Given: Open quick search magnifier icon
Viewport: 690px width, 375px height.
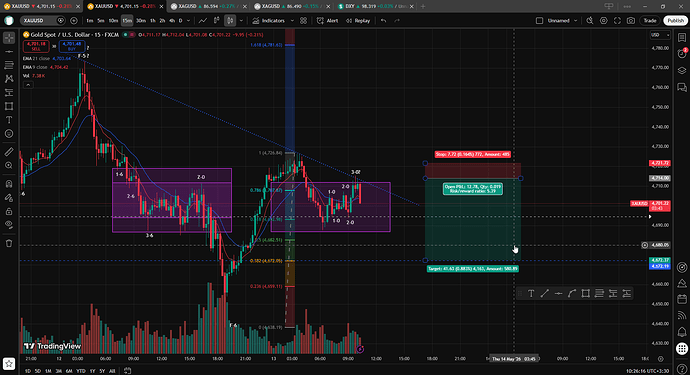Looking at the screenshot, I should (590, 21).
